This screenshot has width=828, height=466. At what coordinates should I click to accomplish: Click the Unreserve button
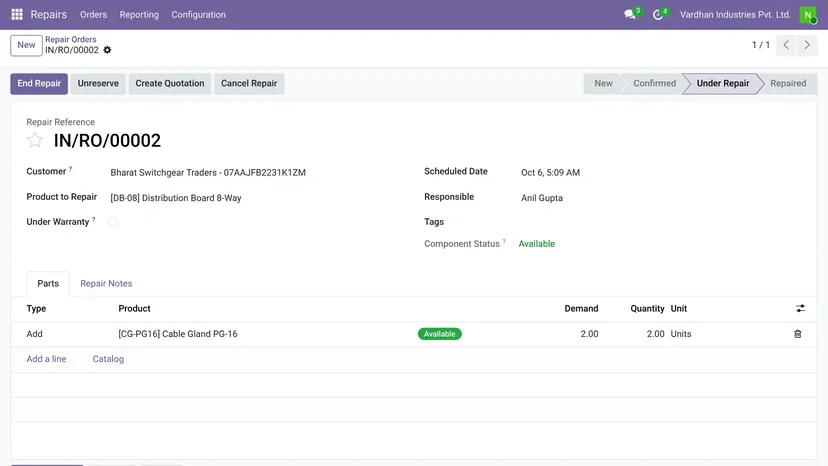point(98,83)
